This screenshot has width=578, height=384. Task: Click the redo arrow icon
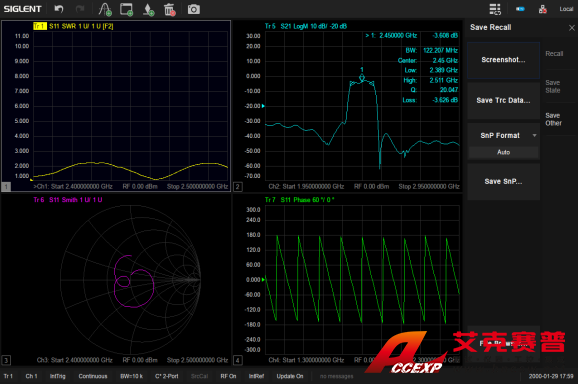tap(80, 9)
